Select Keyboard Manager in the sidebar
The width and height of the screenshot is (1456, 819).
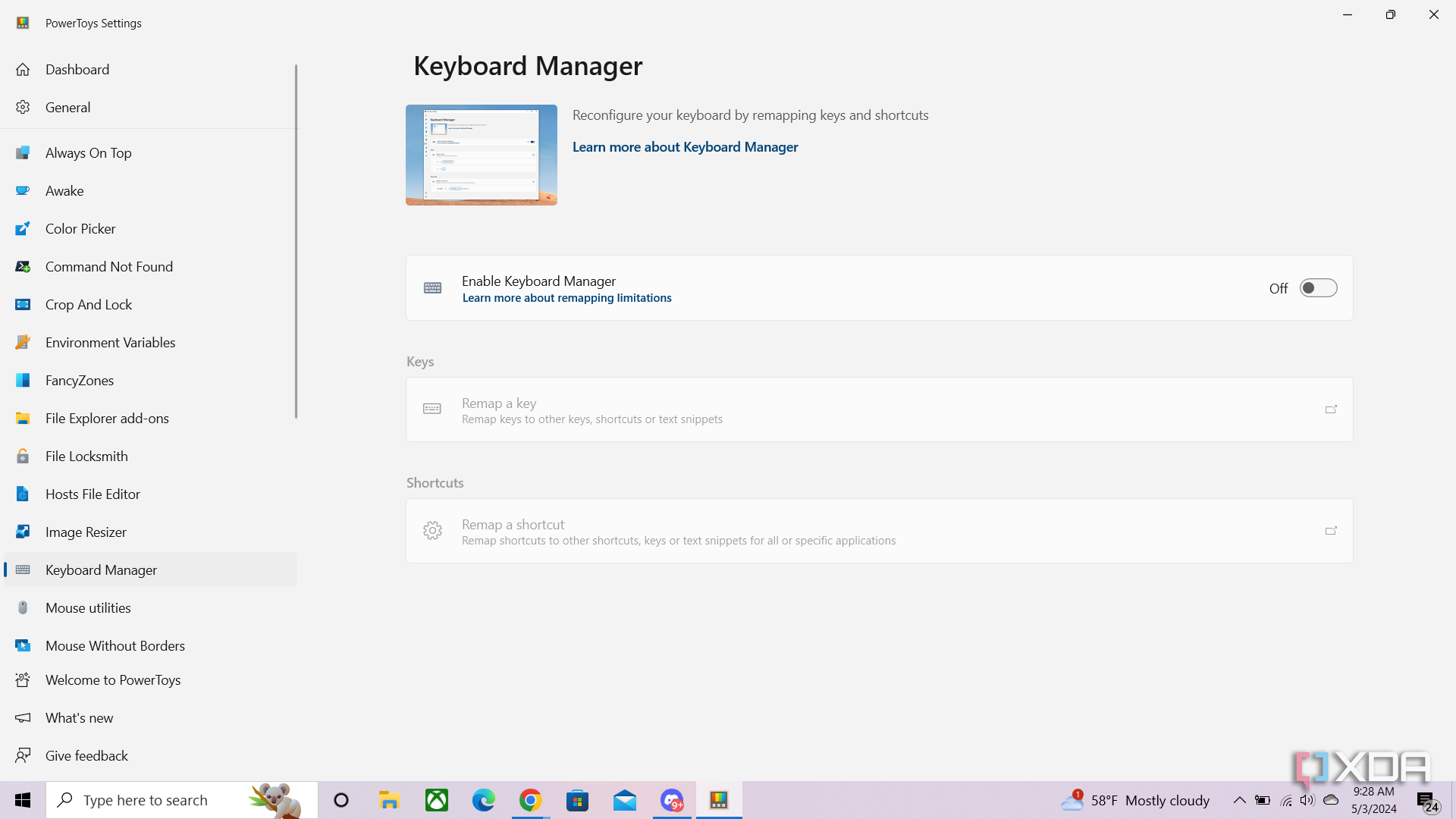[150, 570]
